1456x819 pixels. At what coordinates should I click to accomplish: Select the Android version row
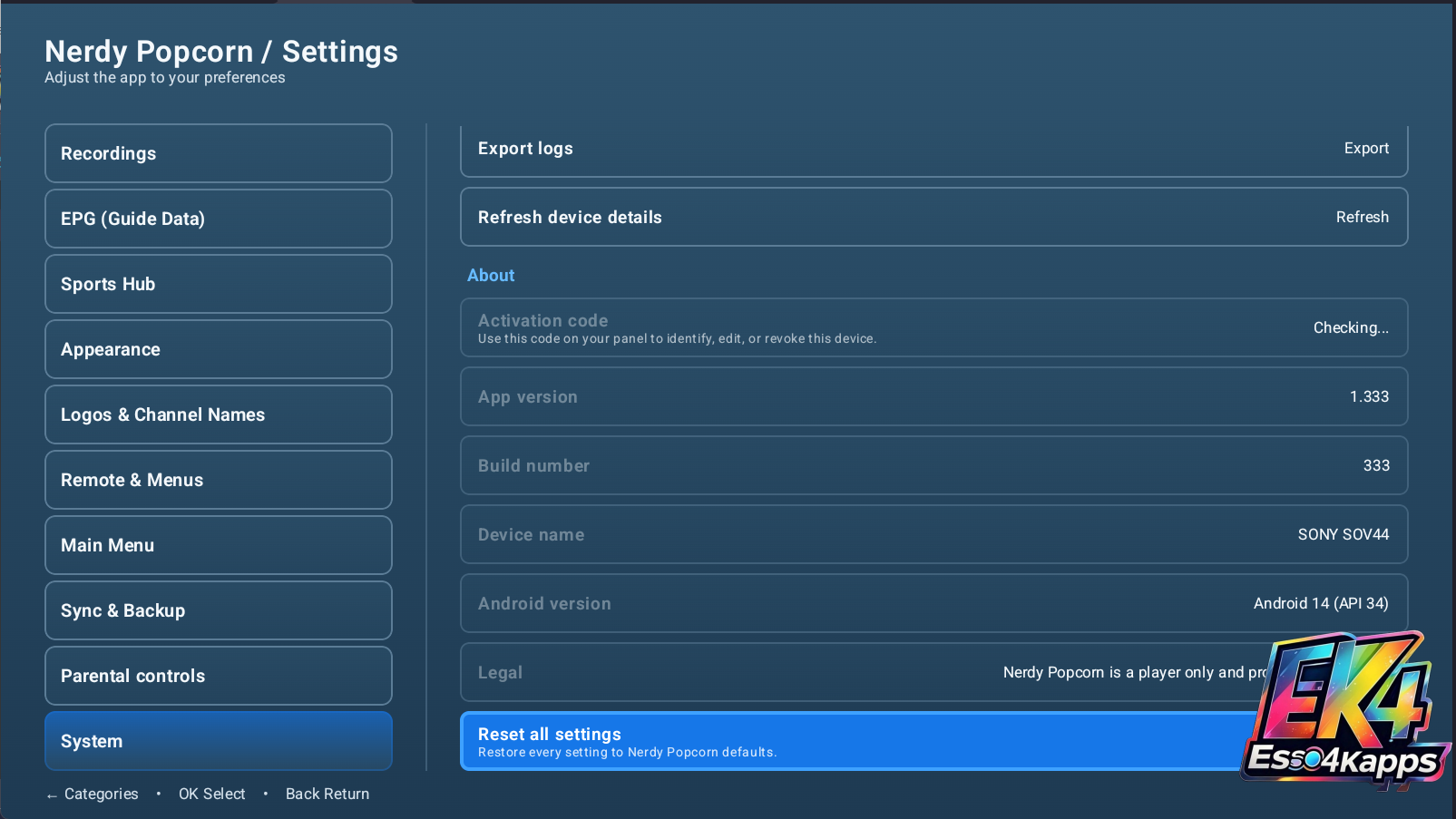click(x=934, y=603)
